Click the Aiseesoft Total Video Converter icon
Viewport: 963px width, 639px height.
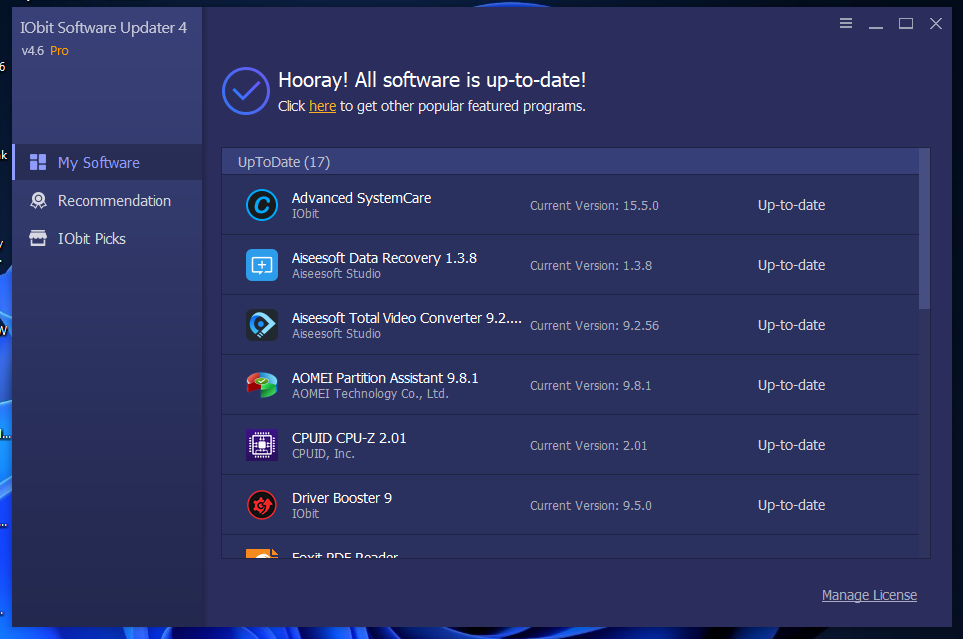[x=262, y=325]
